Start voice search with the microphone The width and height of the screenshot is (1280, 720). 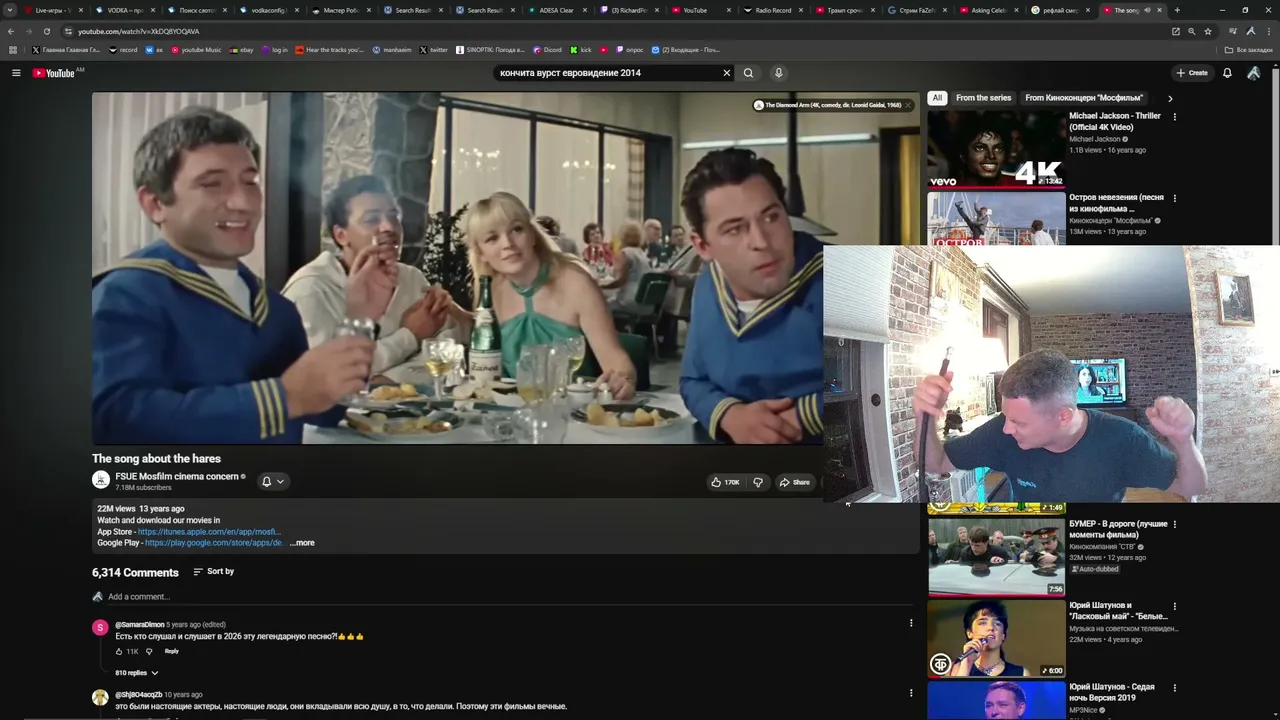(x=778, y=73)
